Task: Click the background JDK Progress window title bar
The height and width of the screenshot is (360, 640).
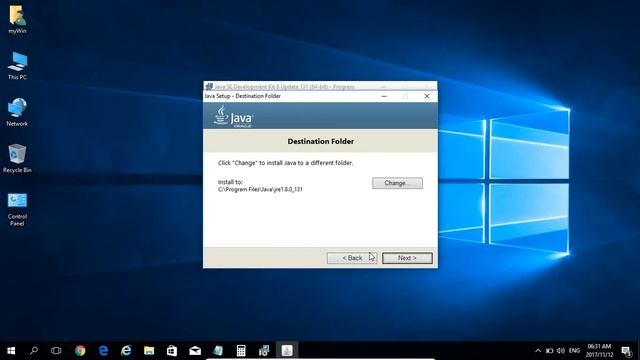Action: pos(320,86)
